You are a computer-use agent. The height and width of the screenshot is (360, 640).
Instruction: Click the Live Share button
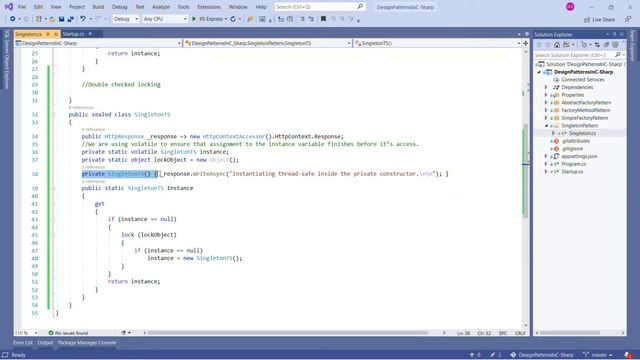tap(599, 19)
